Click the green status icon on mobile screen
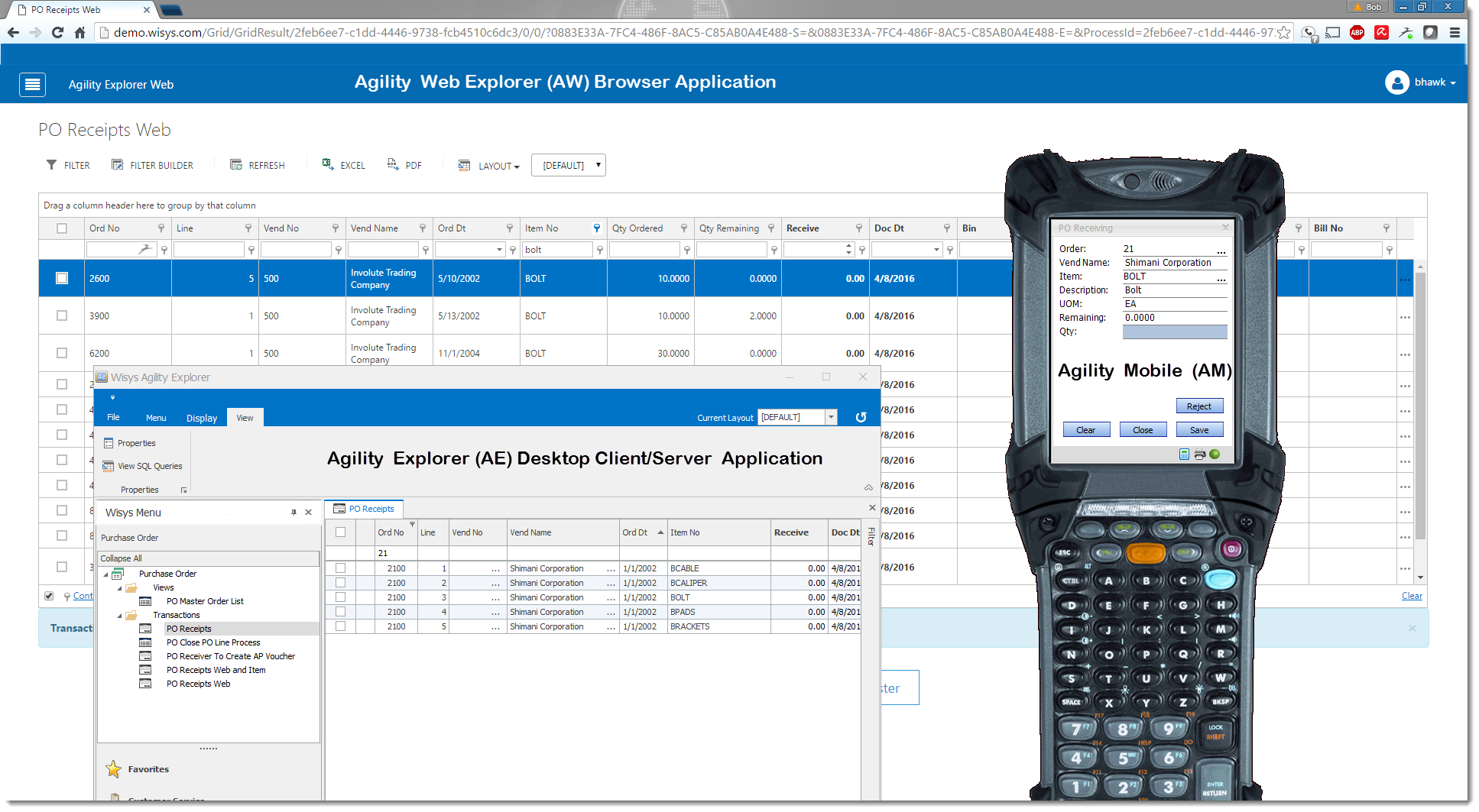The image size is (1479, 812). coord(1215,455)
